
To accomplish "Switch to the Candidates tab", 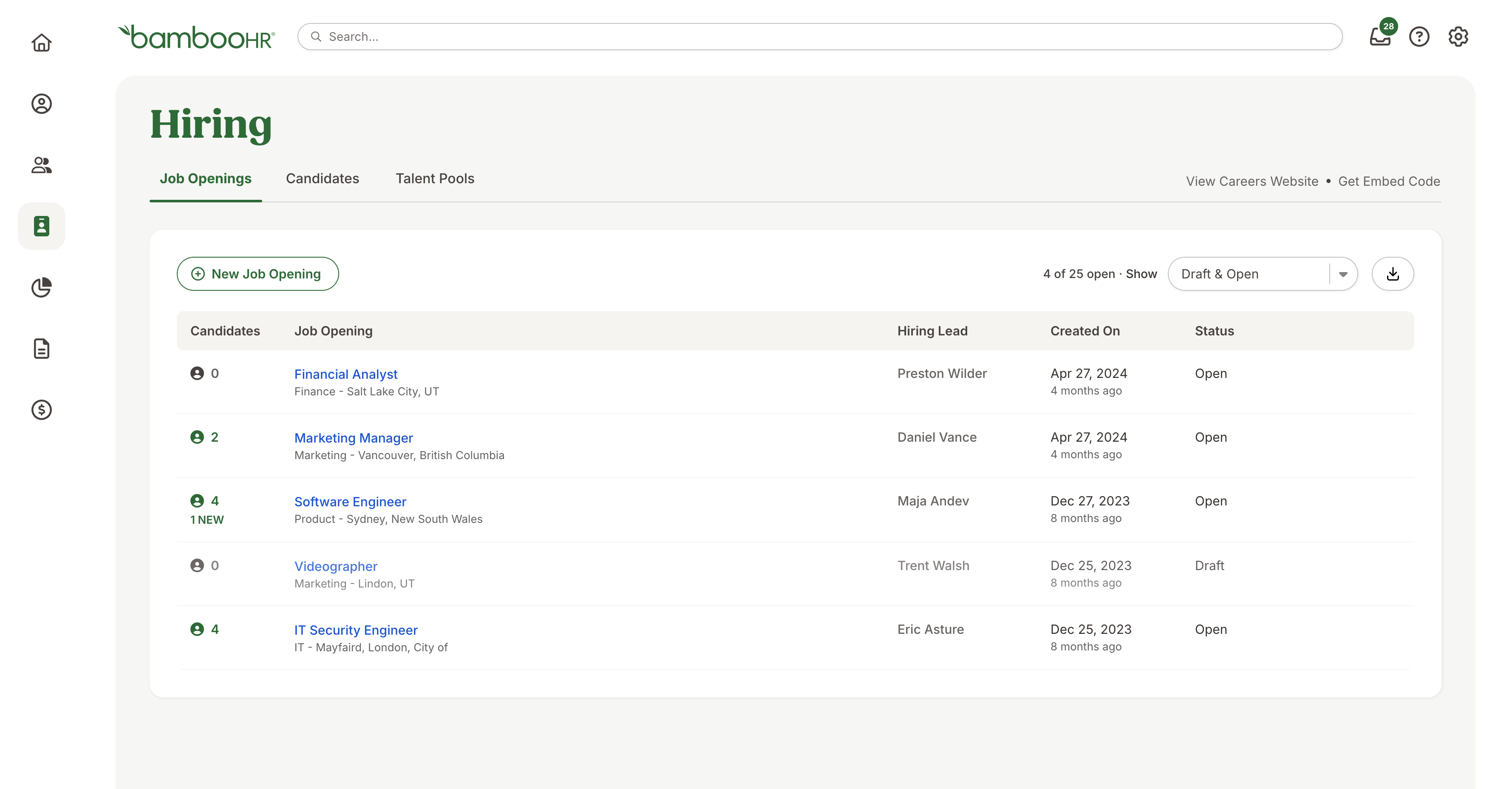I will tap(322, 179).
